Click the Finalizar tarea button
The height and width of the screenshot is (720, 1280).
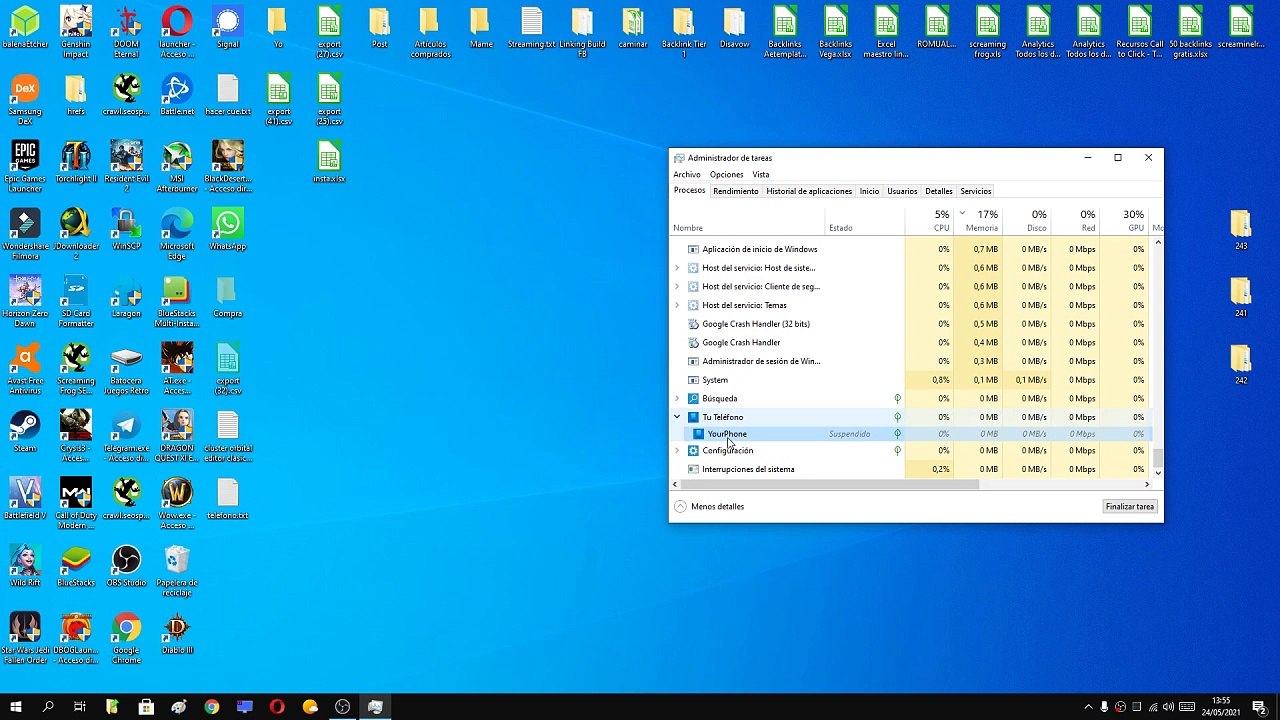[1130, 507]
